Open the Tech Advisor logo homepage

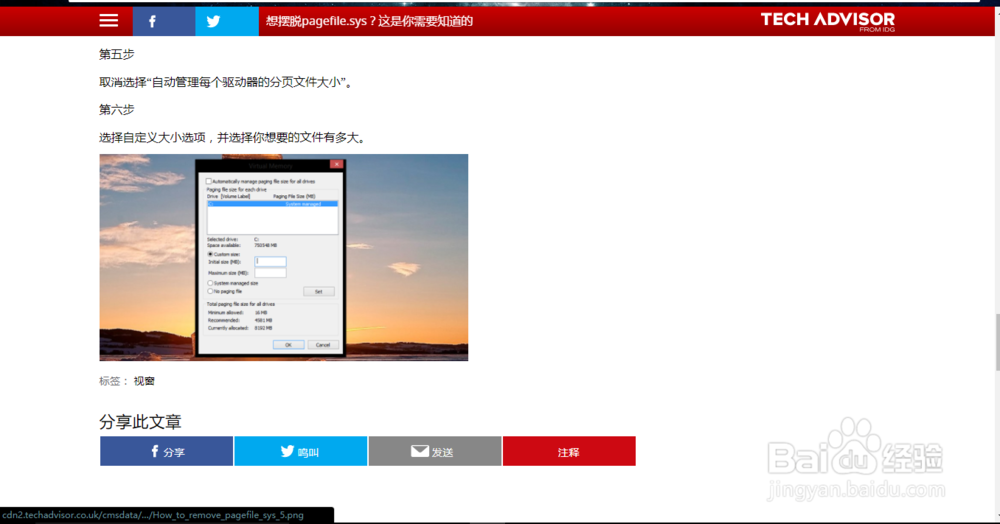tap(828, 21)
